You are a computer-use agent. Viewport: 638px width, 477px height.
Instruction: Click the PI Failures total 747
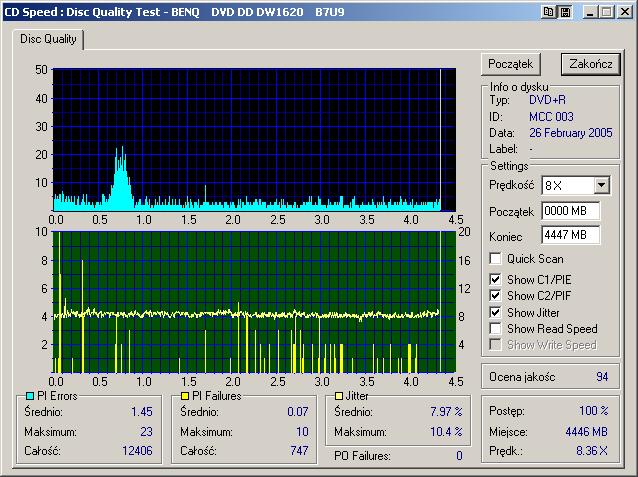tap(299, 451)
